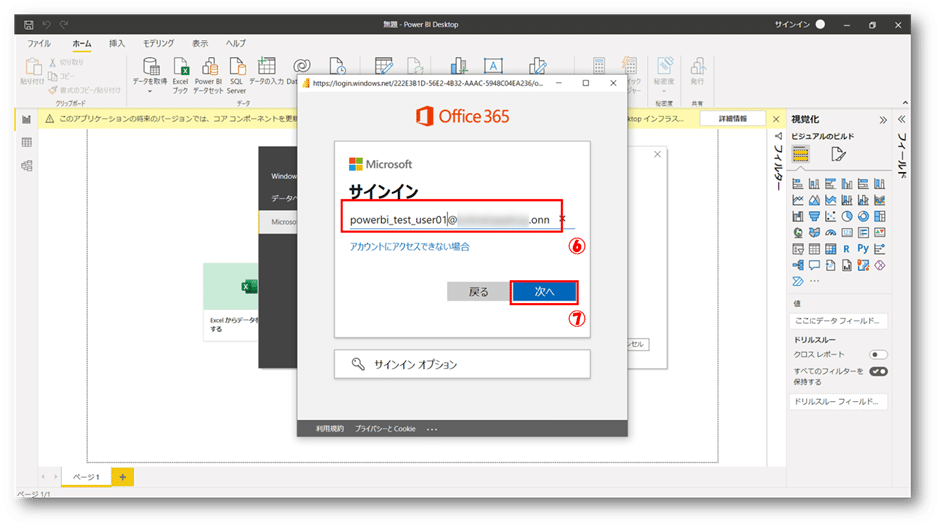The width and height of the screenshot is (940, 527).
Task: Open Sign-in options in login dialog
Action: click(x=462, y=364)
